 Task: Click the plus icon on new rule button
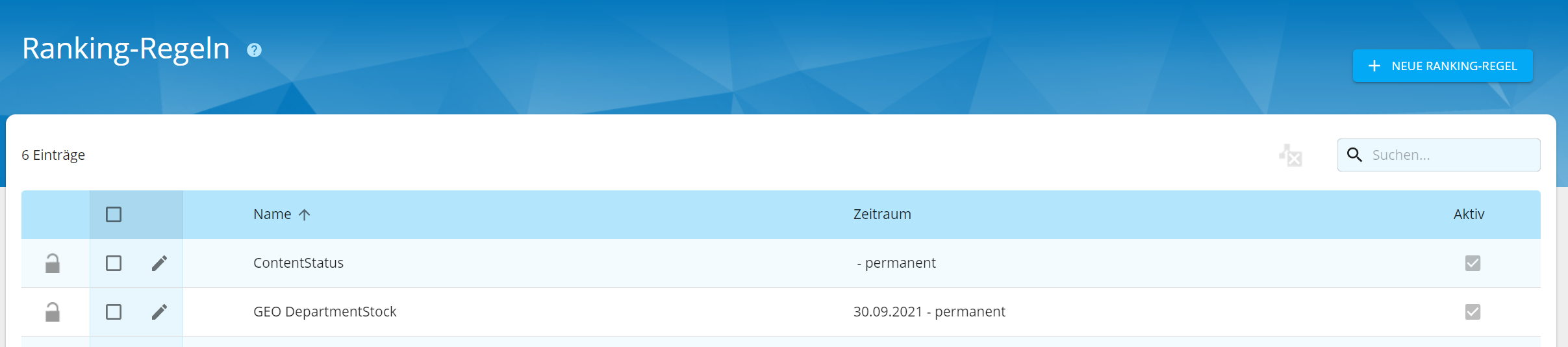click(x=1374, y=66)
